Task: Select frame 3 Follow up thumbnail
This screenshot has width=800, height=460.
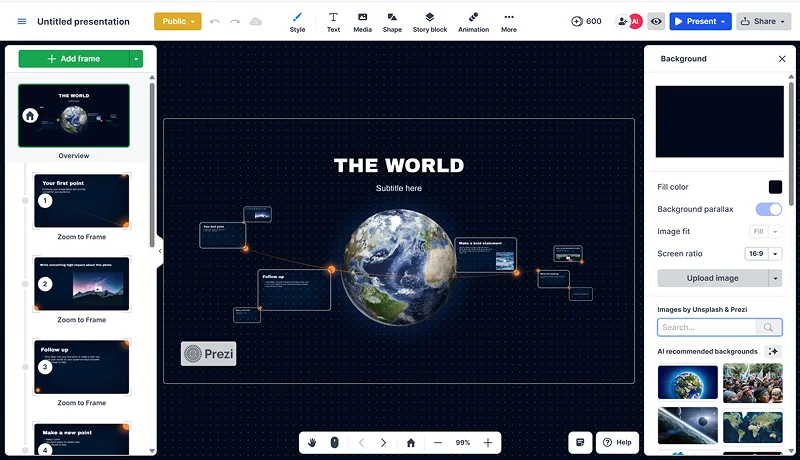Action: coord(82,367)
